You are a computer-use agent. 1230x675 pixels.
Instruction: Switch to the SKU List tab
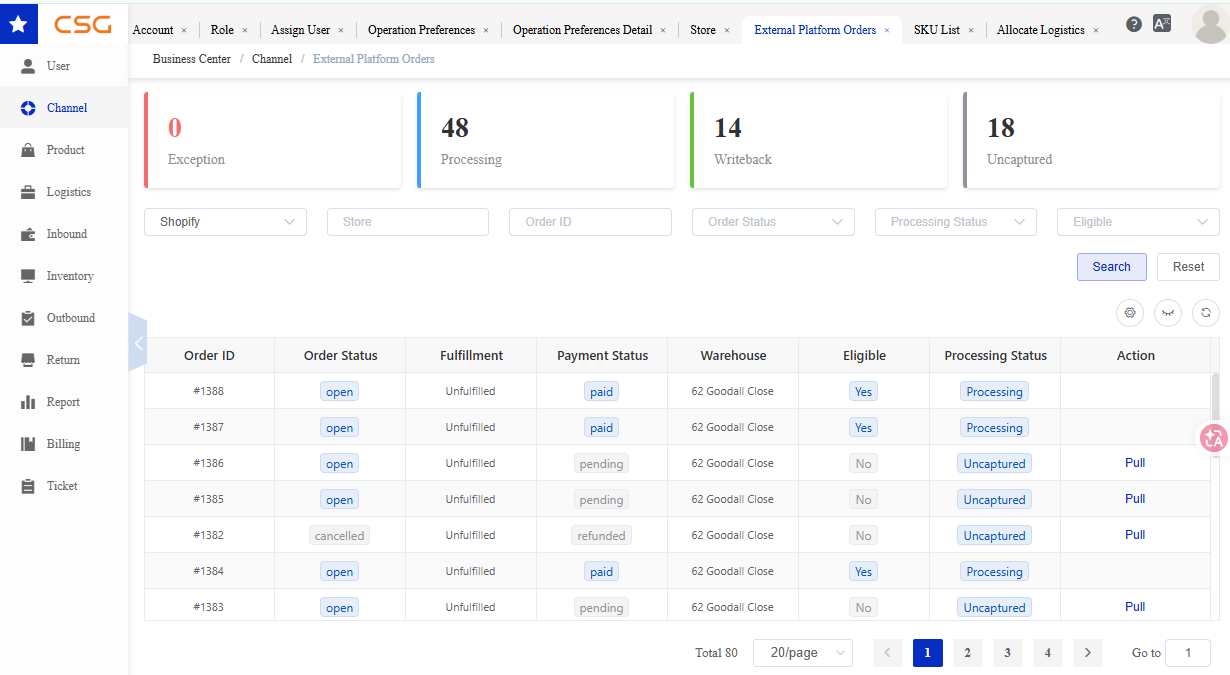pyautogui.click(x=937, y=30)
